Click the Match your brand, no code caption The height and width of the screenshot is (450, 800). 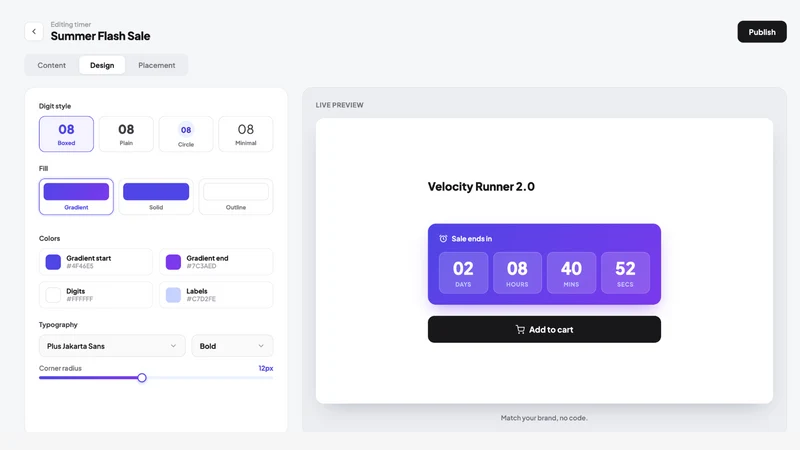click(x=544, y=418)
